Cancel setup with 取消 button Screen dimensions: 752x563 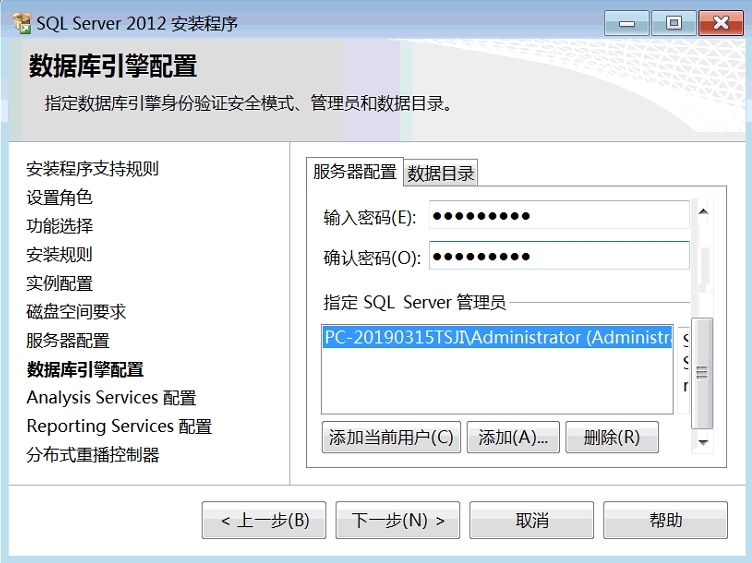531,521
